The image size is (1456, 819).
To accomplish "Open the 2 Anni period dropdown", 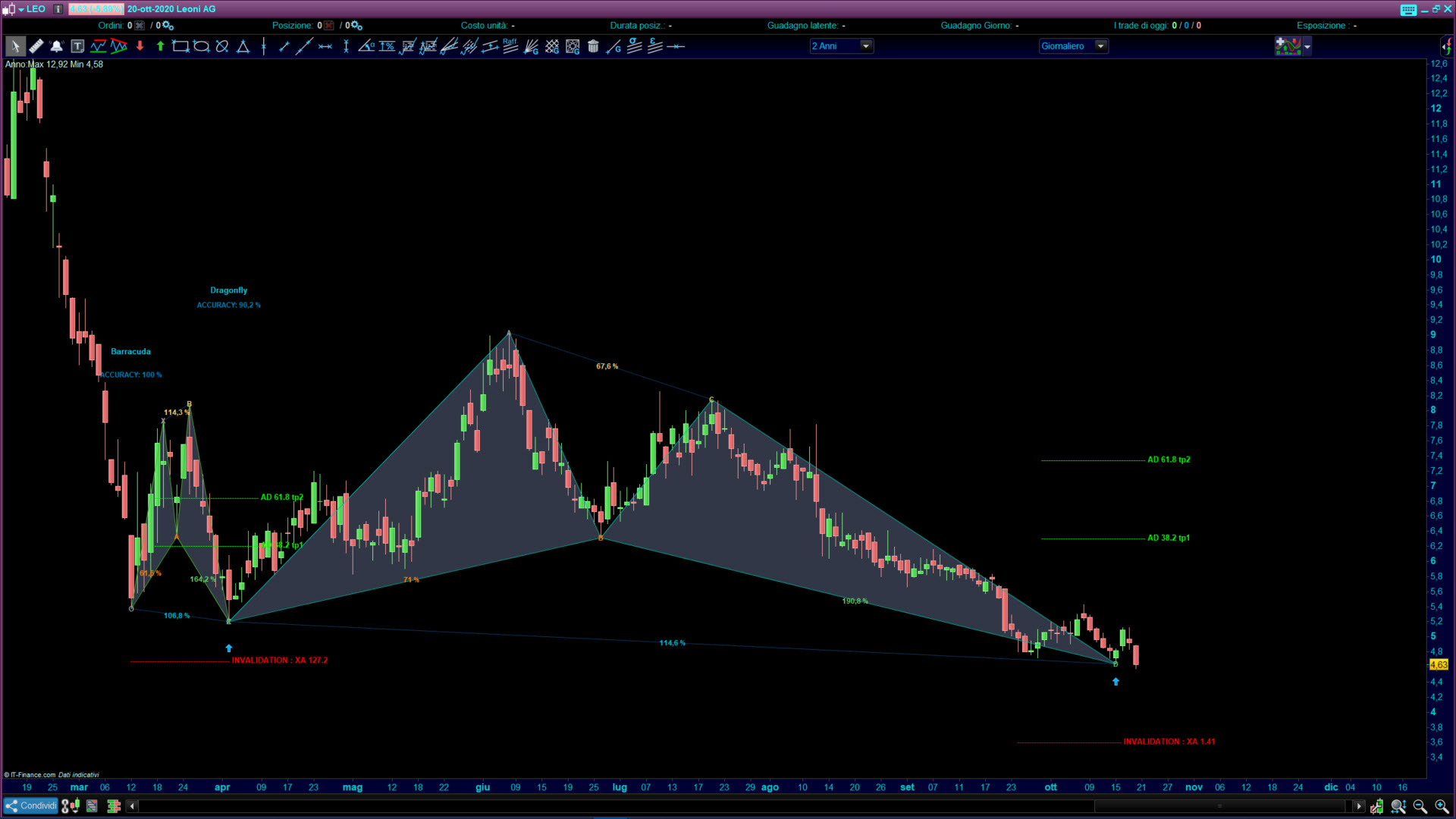I will pyautogui.click(x=865, y=46).
